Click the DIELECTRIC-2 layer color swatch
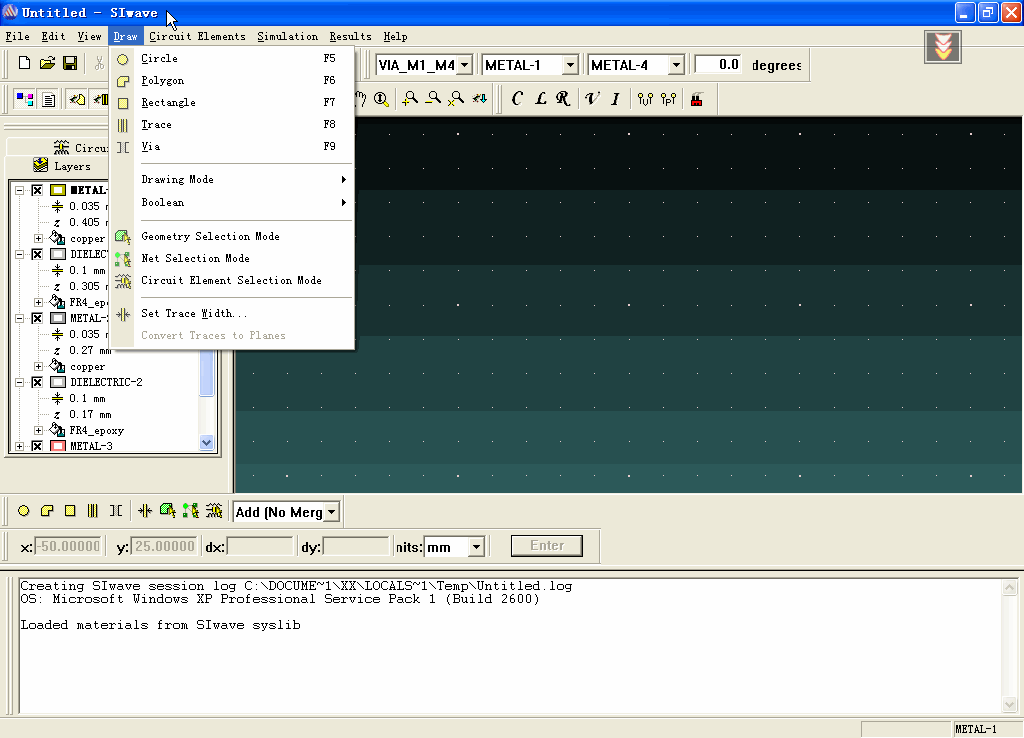Image resolution: width=1024 pixels, height=738 pixels. [x=58, y=382]
